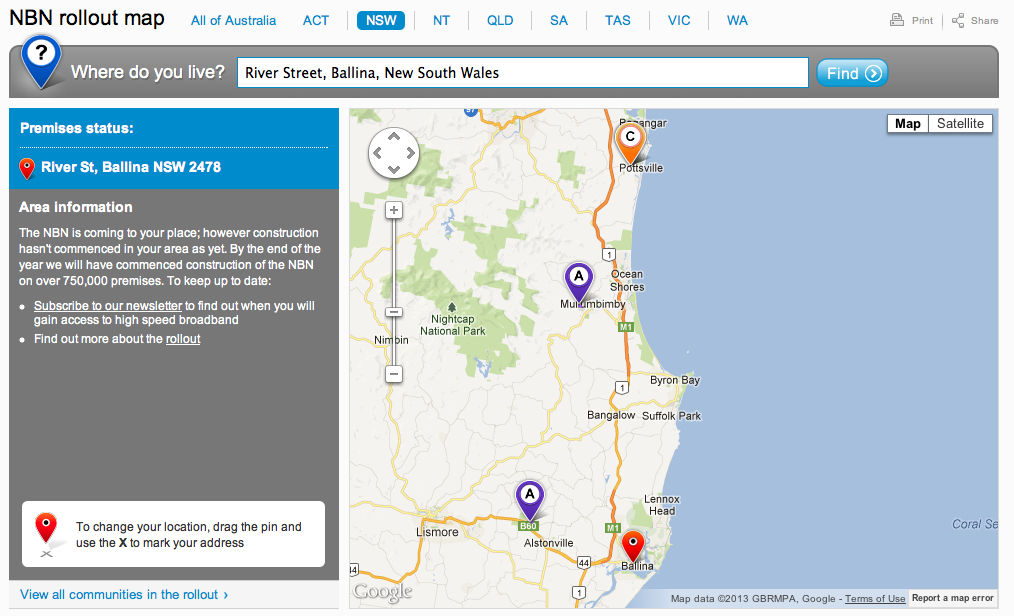This screenshot has height=616, width=1014.
Task: Click the blue question mark pin
Action: click(x=41, y=61)
